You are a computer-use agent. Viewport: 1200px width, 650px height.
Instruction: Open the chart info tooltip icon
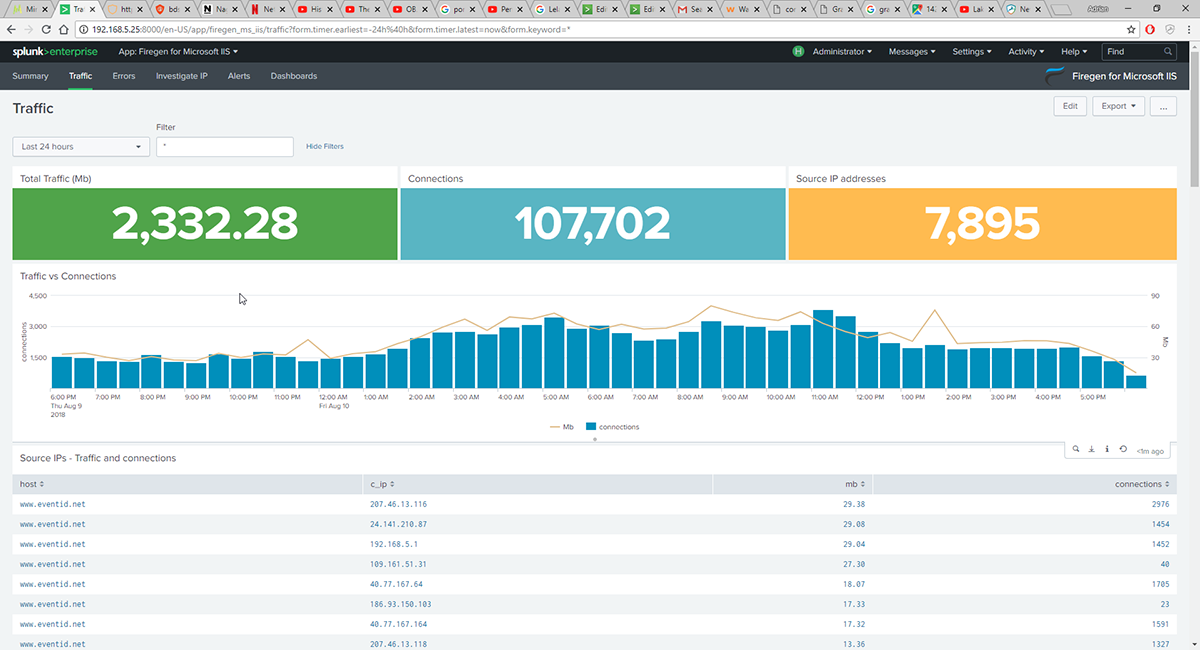[1107, 449]
